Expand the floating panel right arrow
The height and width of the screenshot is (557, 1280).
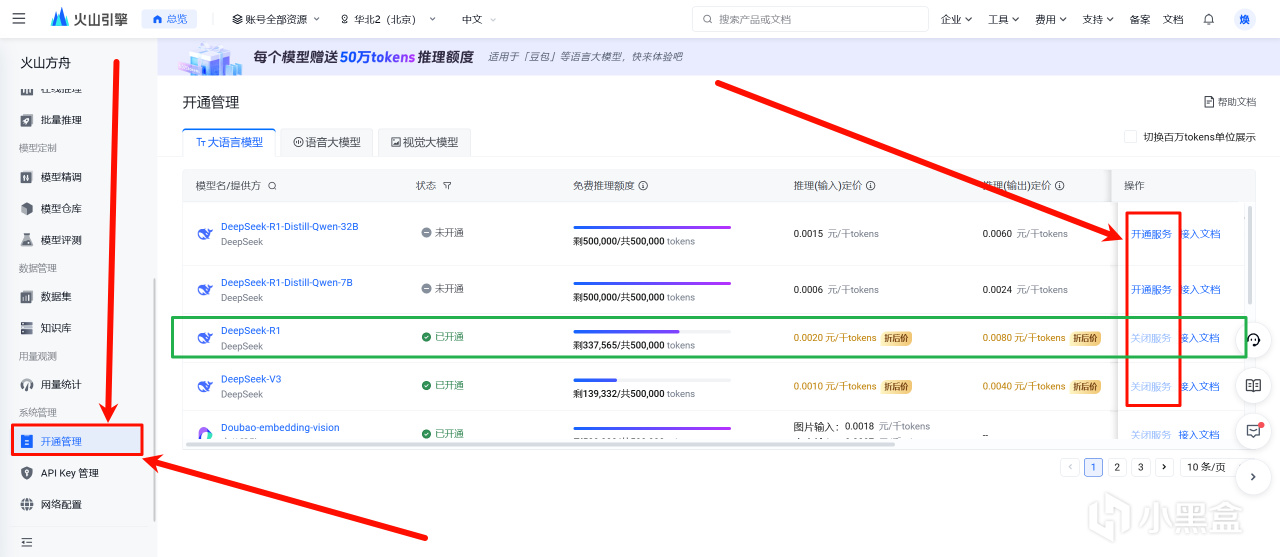[x=1253, y=477]
